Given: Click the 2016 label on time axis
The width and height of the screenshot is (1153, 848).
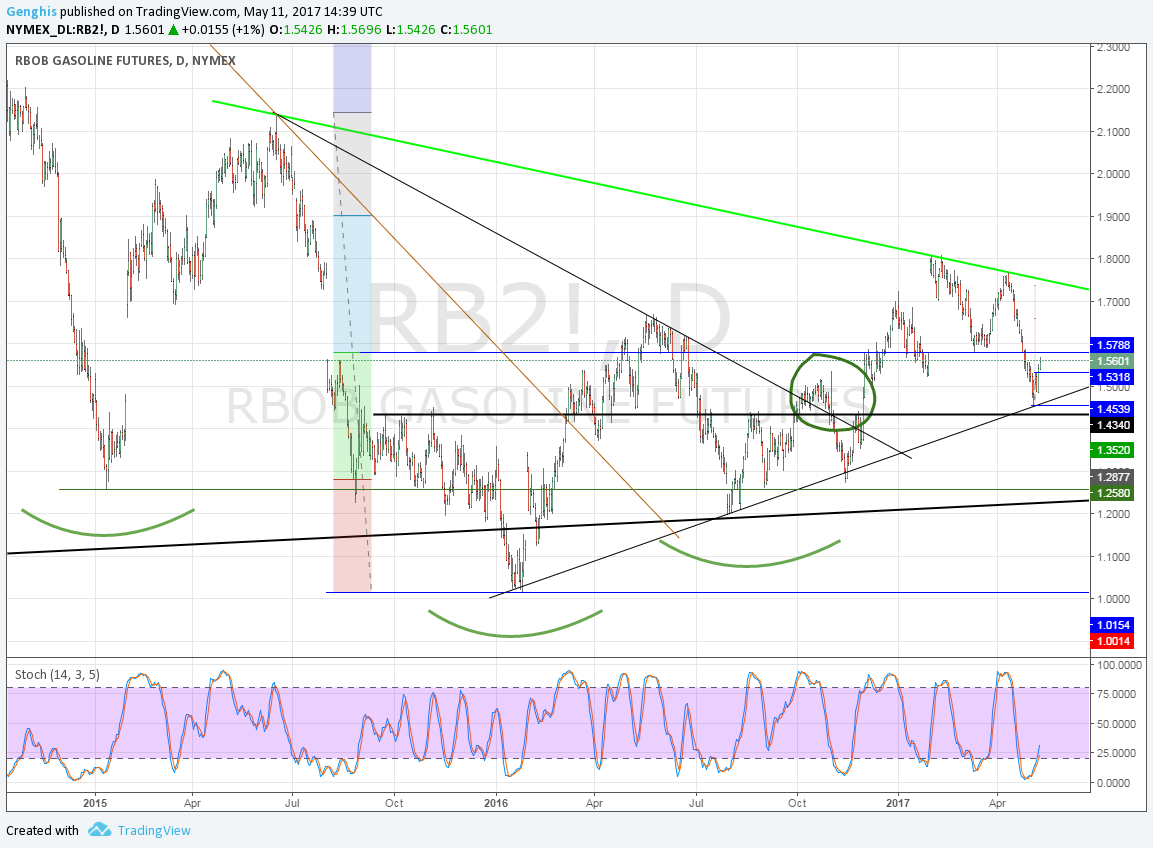Looking at the screenshot, I should point(496,803).
